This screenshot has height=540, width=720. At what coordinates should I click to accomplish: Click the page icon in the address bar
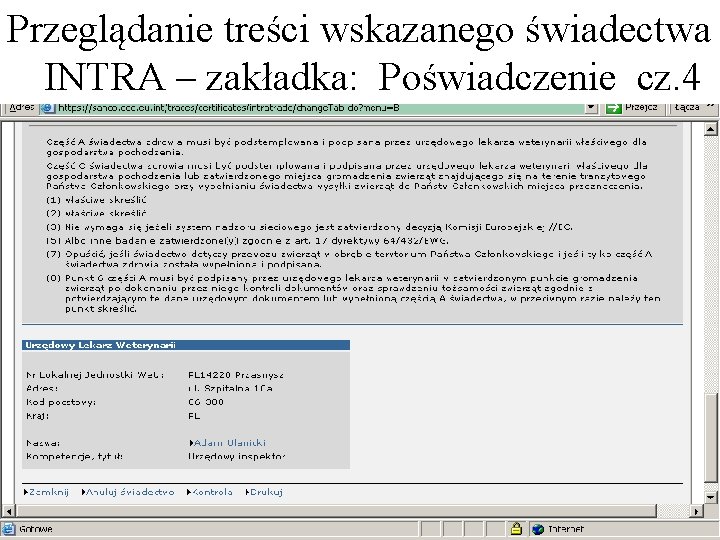point(47,108)
